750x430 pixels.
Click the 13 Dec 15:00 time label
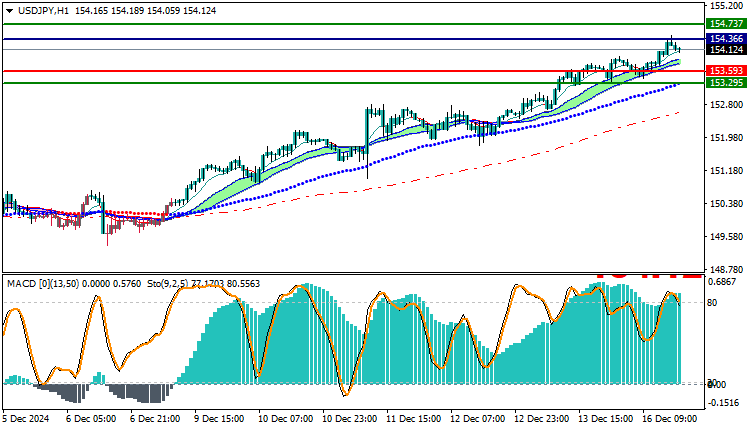[x=606, y=419]
